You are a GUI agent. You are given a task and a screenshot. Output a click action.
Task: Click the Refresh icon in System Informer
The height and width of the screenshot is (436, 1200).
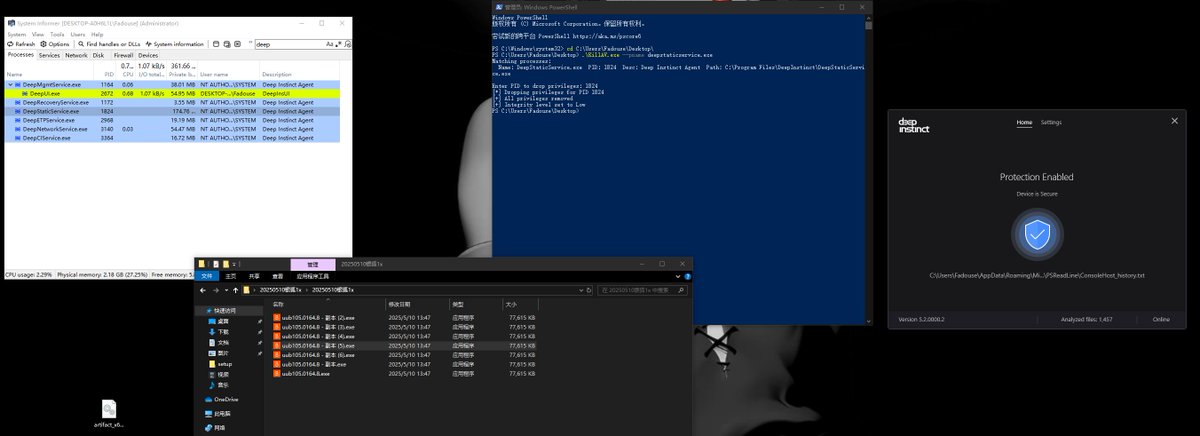tap(11, 44)
